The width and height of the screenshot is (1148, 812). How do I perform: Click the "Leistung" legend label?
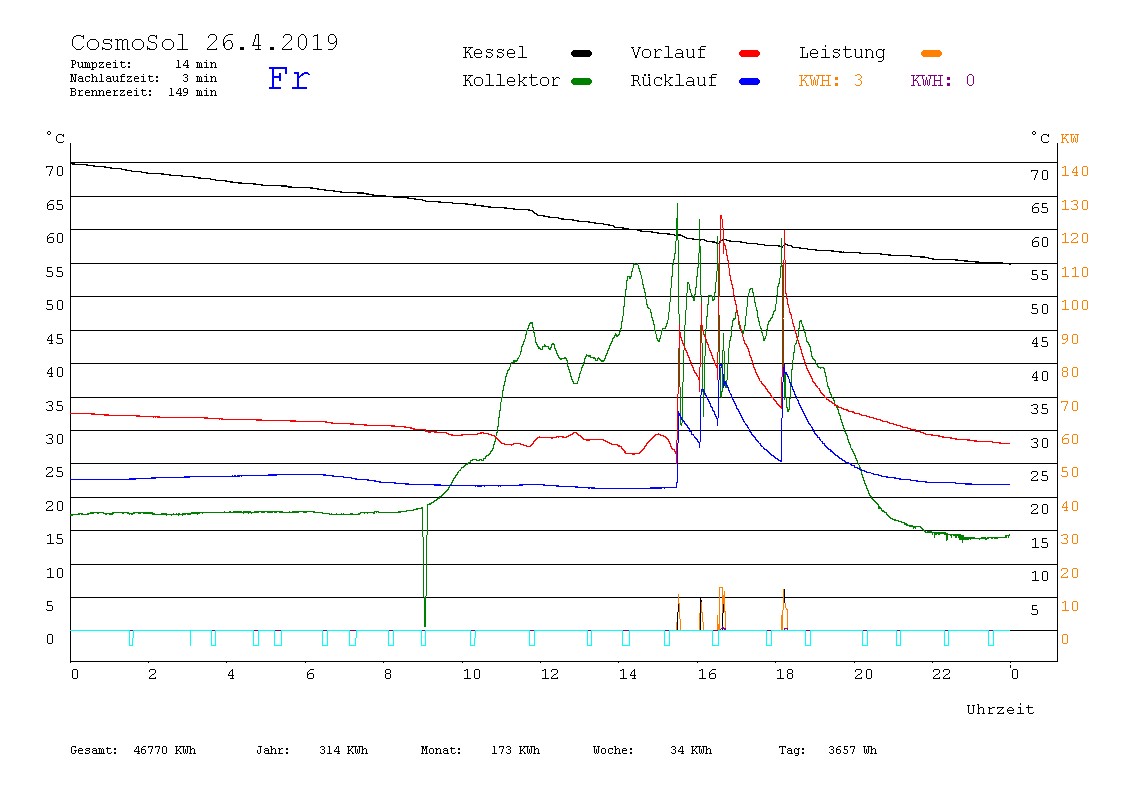(x=842, y=53)
